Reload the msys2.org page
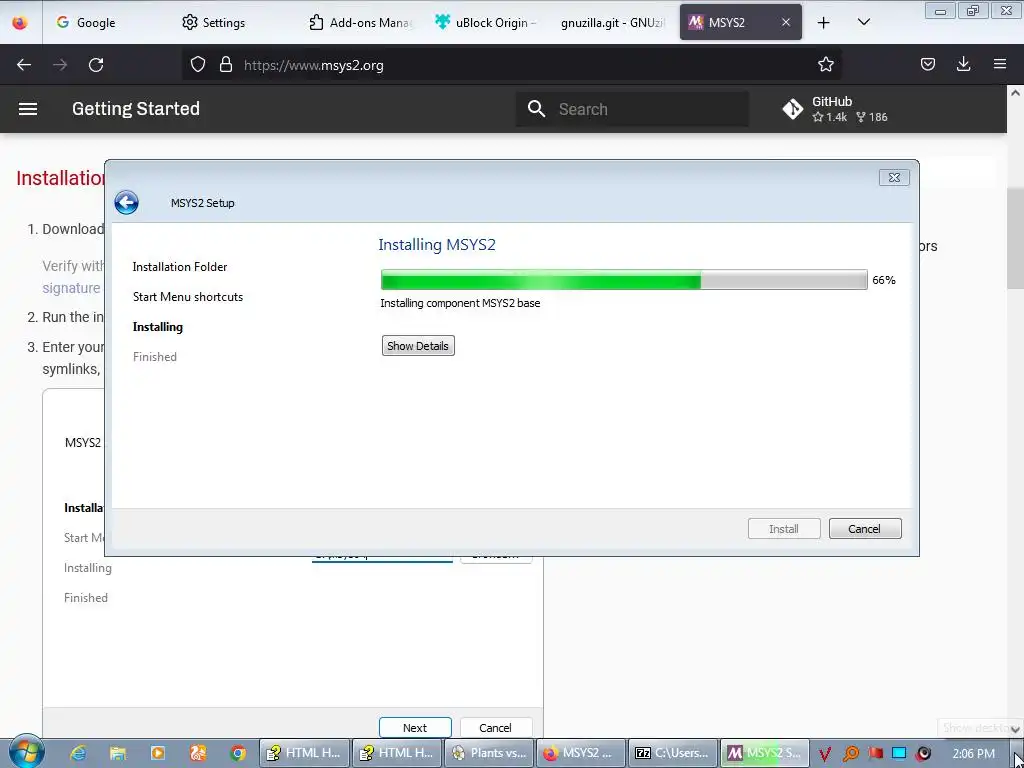Screen dimensions: 1024x768 (96, 65)
